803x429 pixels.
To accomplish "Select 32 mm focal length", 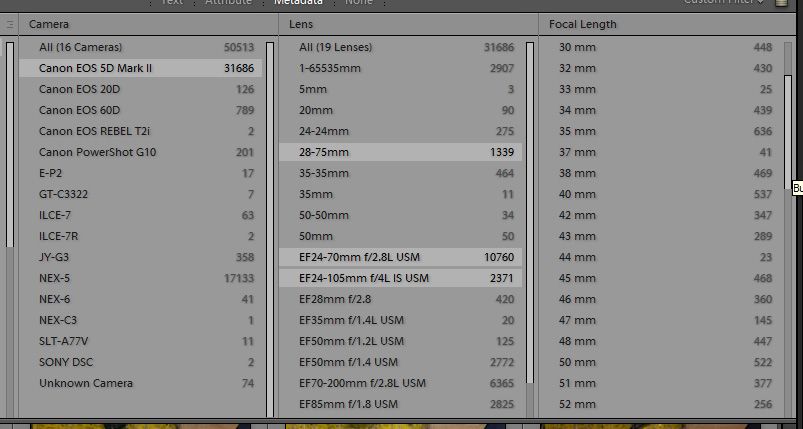I will point(661,68).
